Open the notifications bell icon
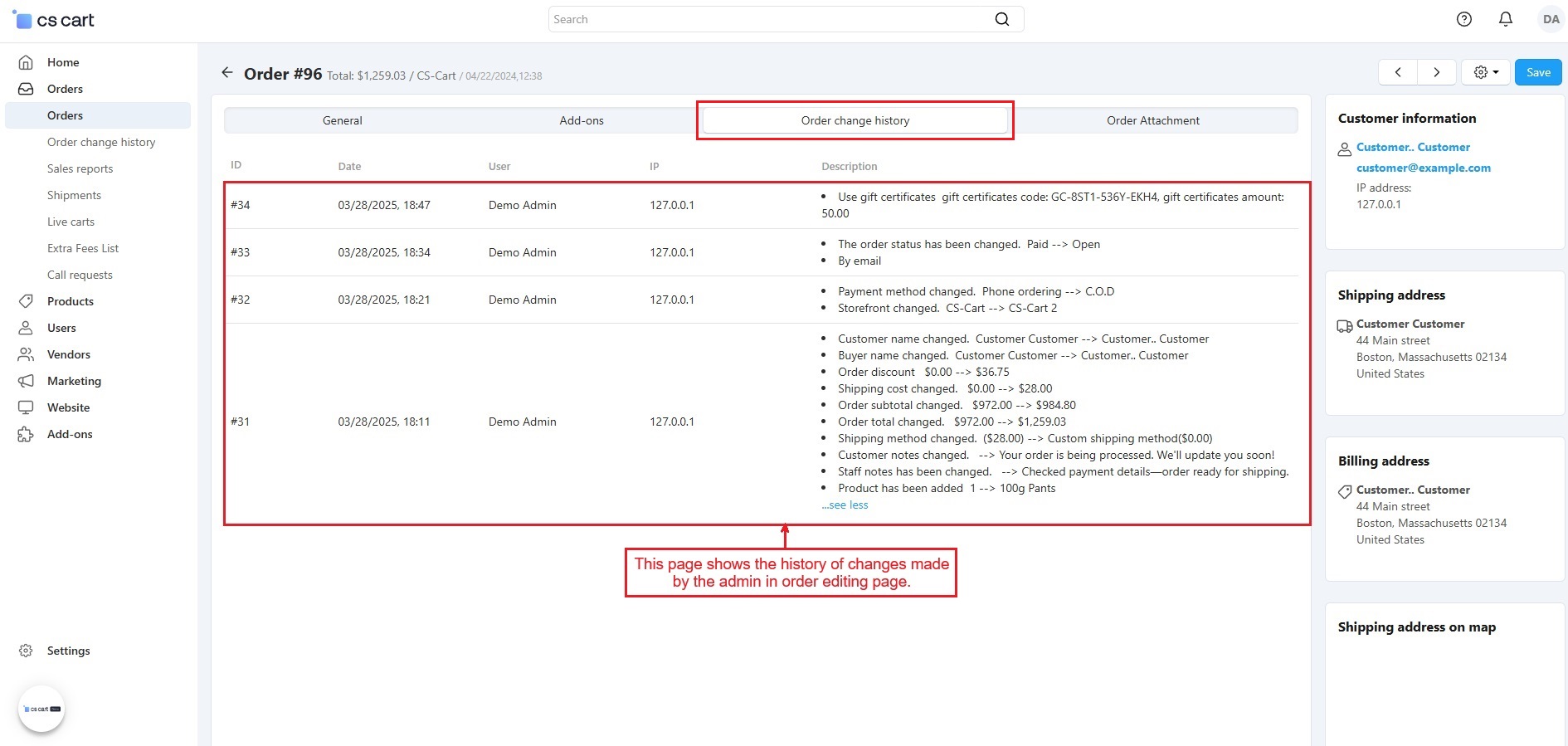 point(1506,19)
